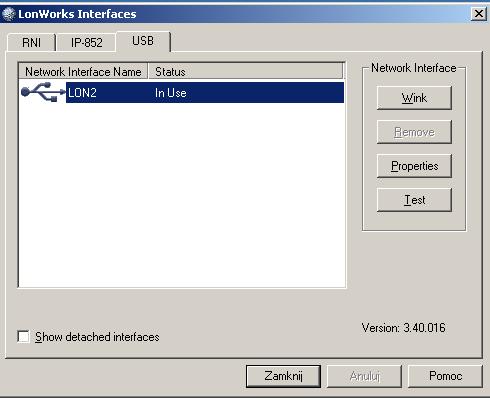
Task: Click the Remove button
Action: (414, 132)
